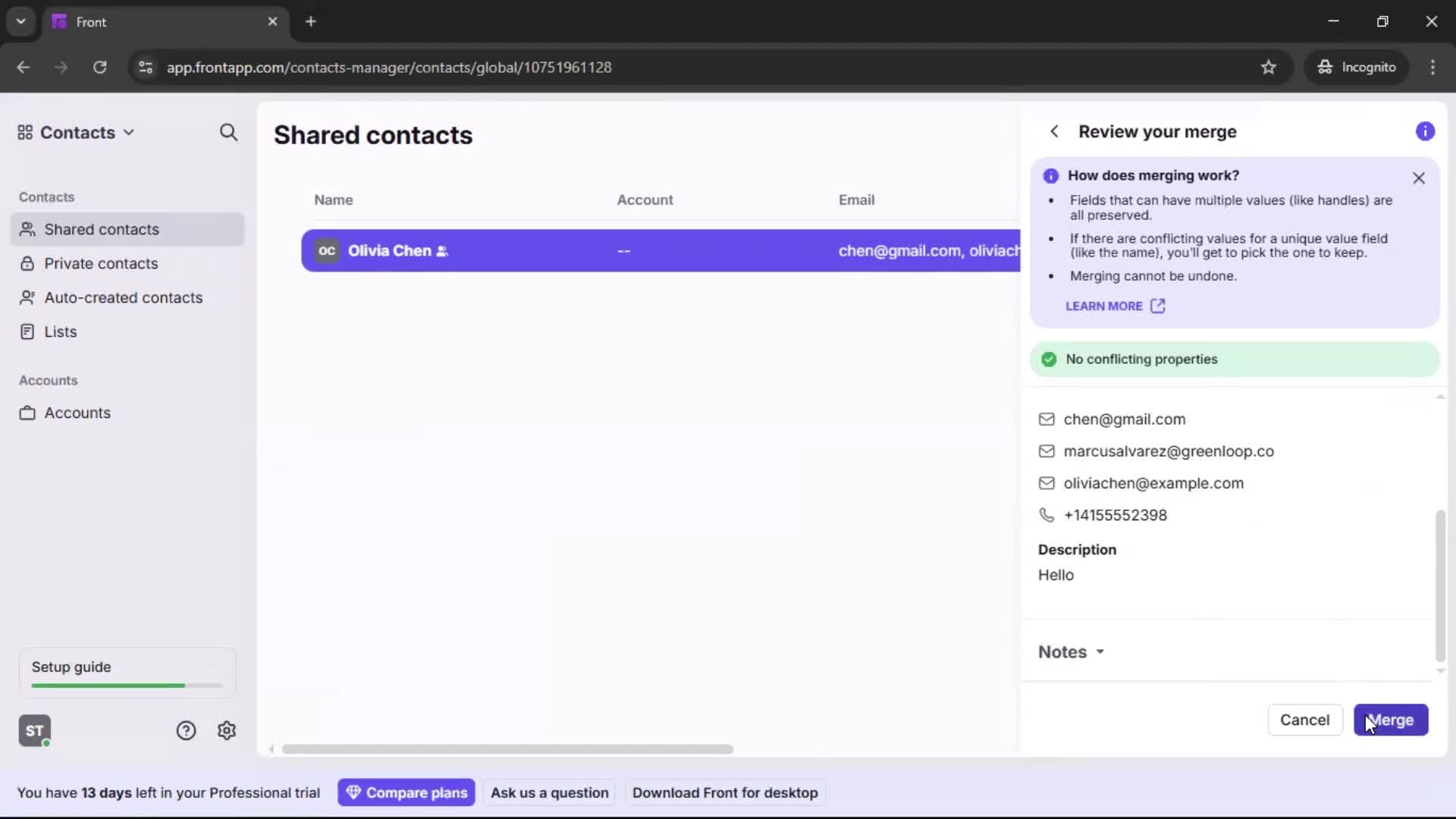Open settings via the gear icon

tap(227, 730)
